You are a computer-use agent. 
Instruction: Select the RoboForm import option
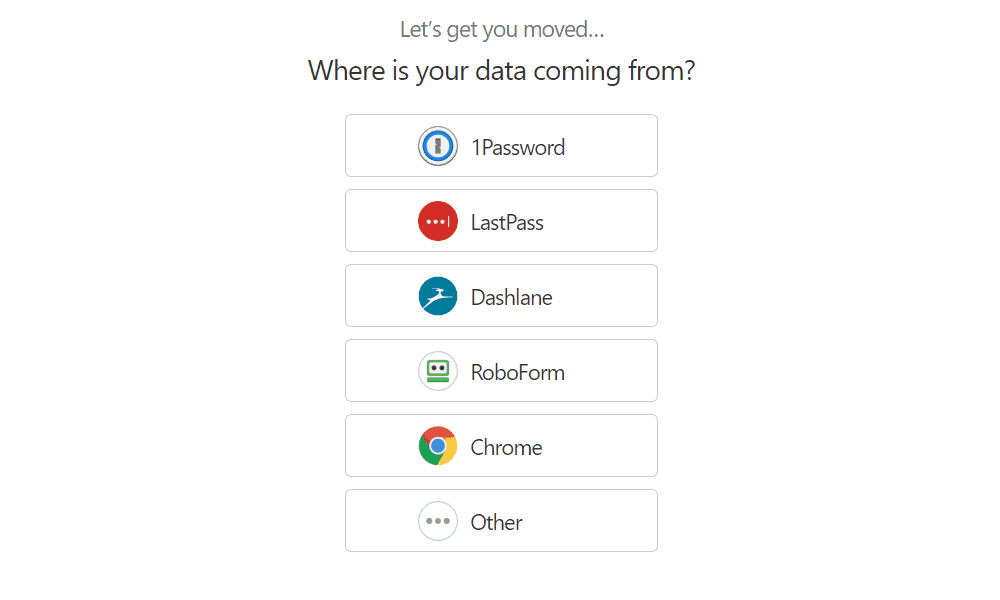pos(501,370)
